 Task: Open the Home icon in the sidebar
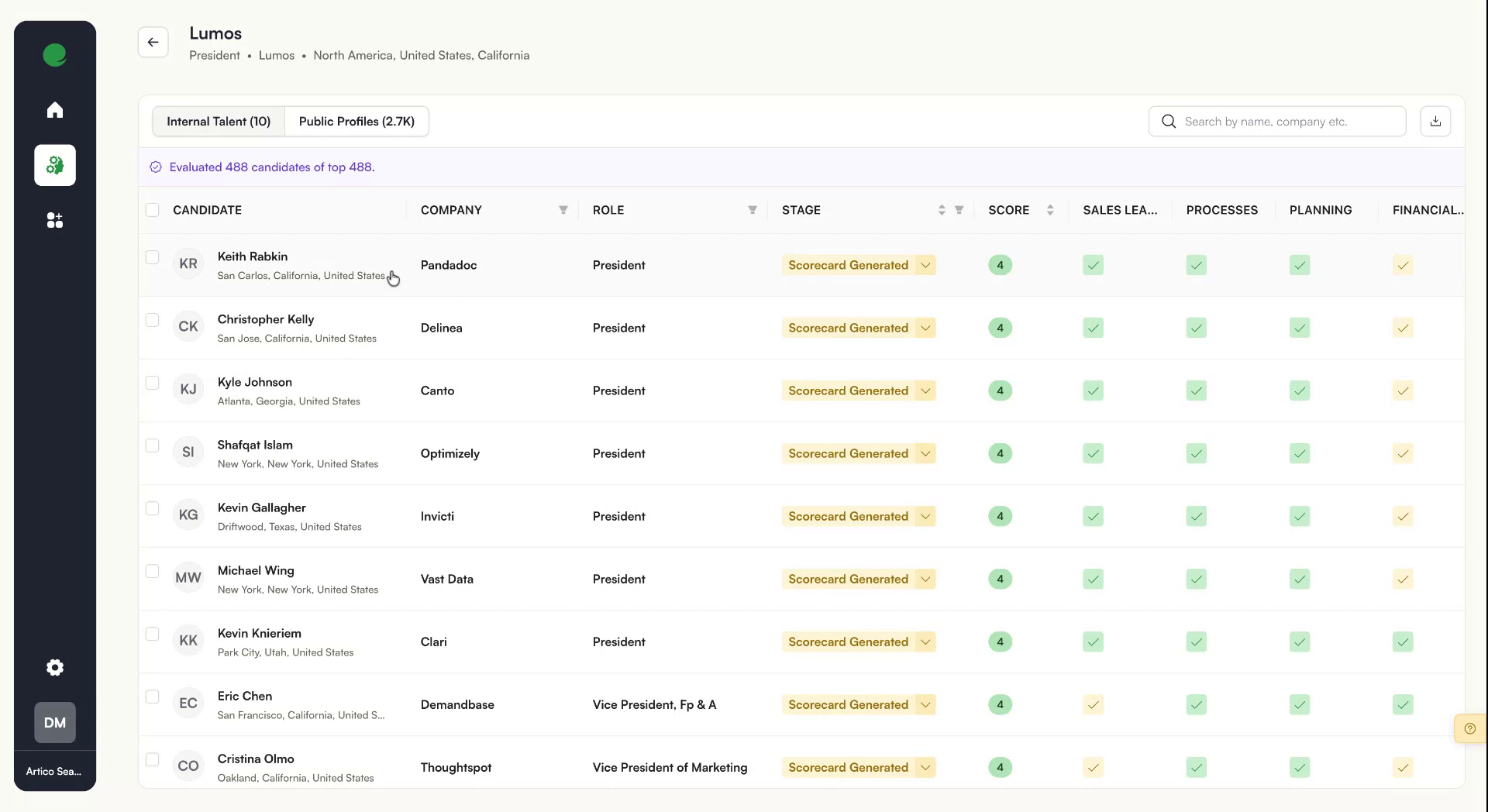pos(54,110)
